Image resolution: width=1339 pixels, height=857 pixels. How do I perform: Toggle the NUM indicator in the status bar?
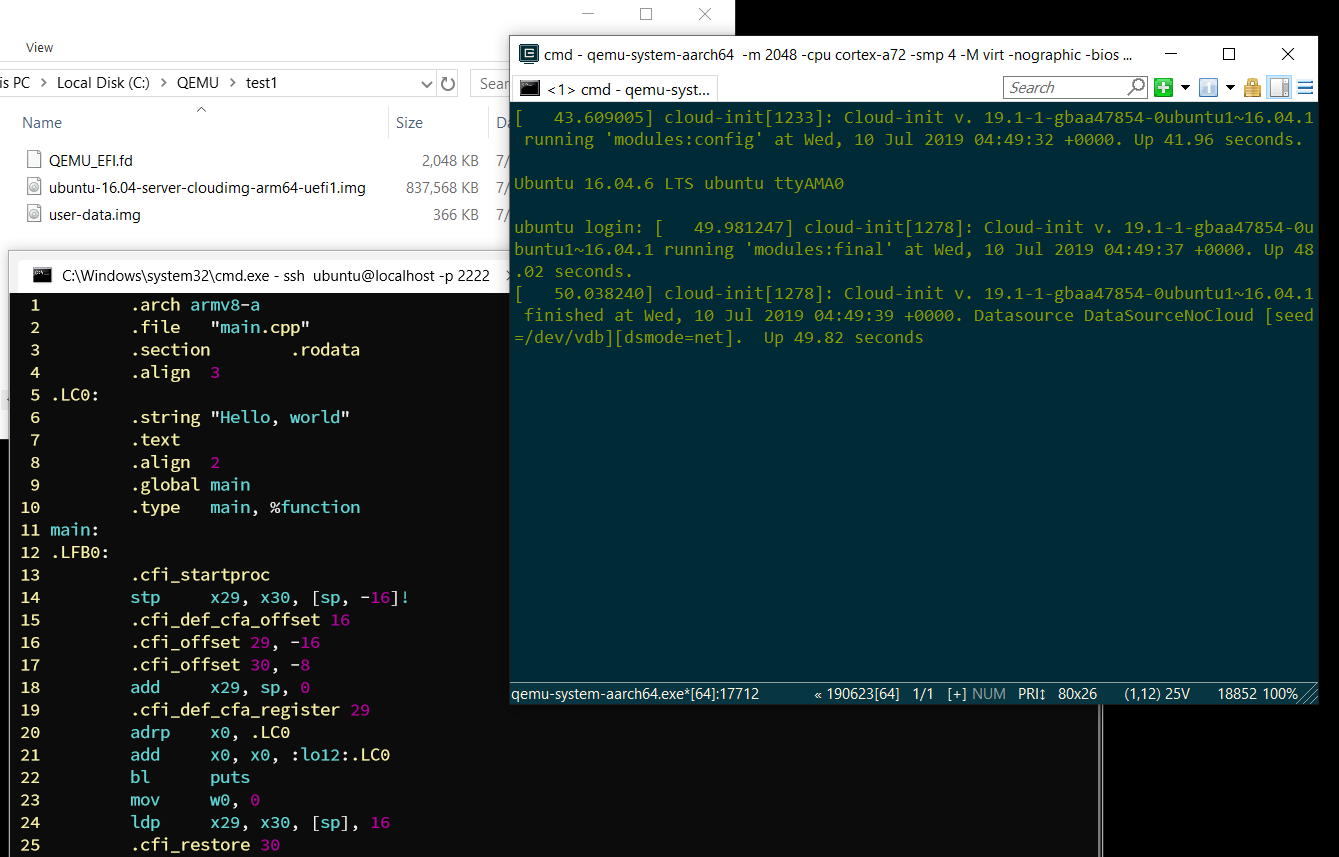point(988,693)
